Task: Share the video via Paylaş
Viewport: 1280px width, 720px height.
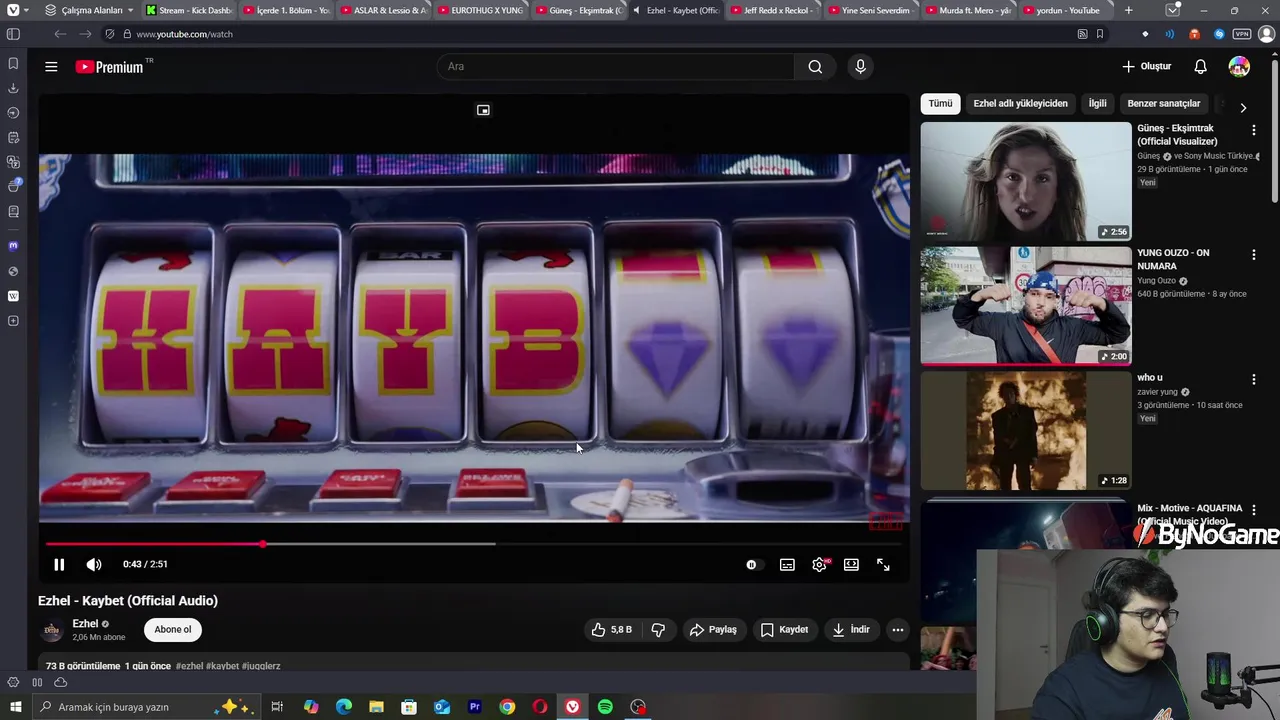Action: 713,630
